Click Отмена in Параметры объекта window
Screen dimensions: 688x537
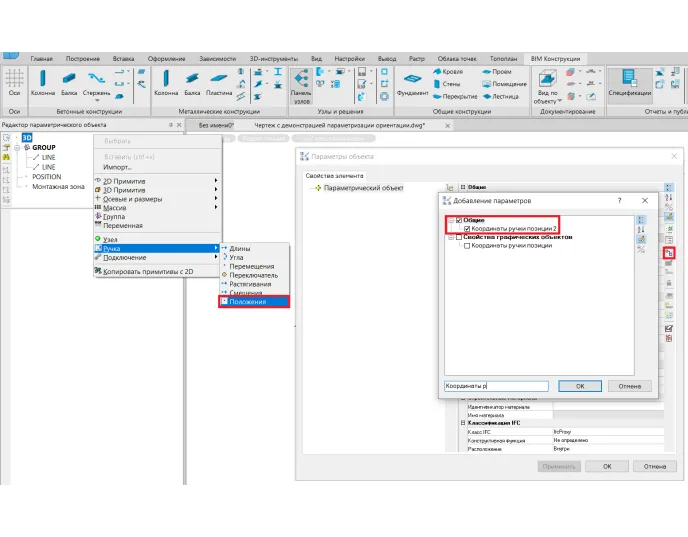654,466
